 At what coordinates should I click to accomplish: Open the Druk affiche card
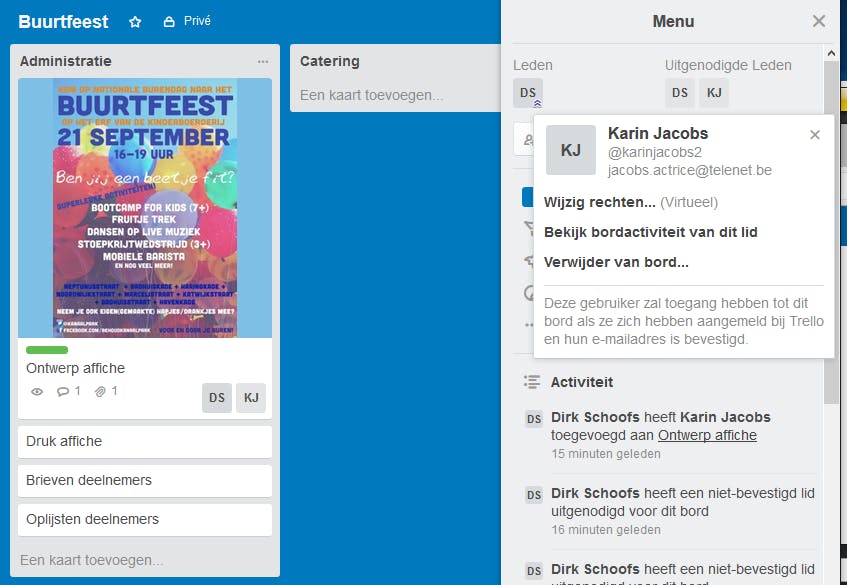pyautogui.click(x=145, y=441)
